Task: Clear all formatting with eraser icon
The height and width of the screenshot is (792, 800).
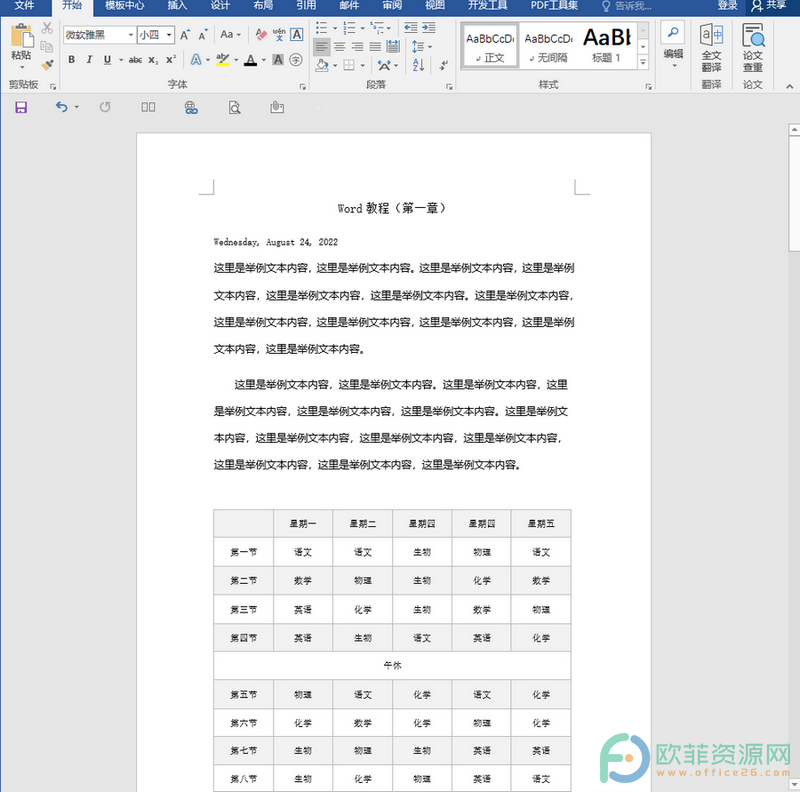Action: tap(261, 35)
